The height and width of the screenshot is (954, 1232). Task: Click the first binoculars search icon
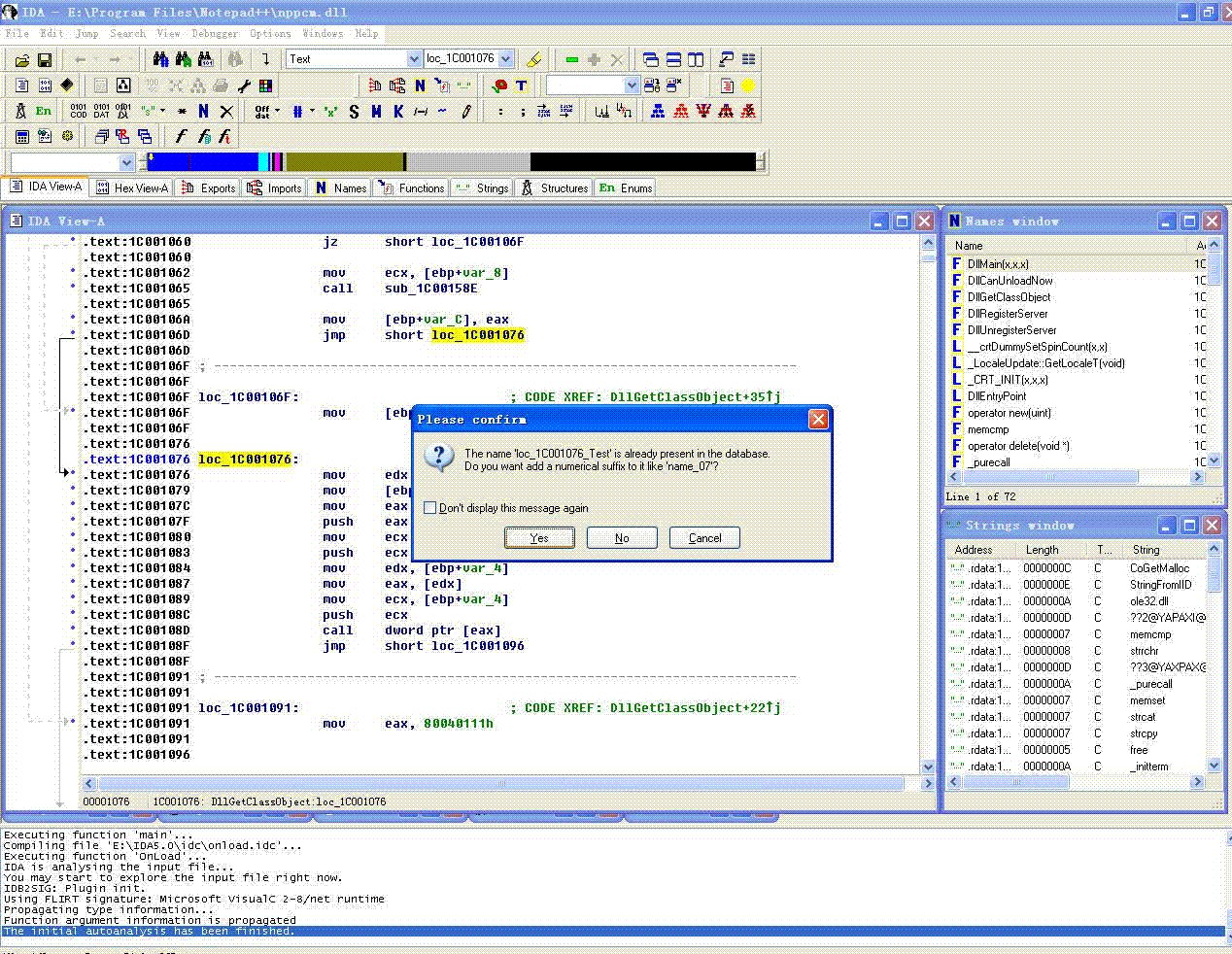160,59
